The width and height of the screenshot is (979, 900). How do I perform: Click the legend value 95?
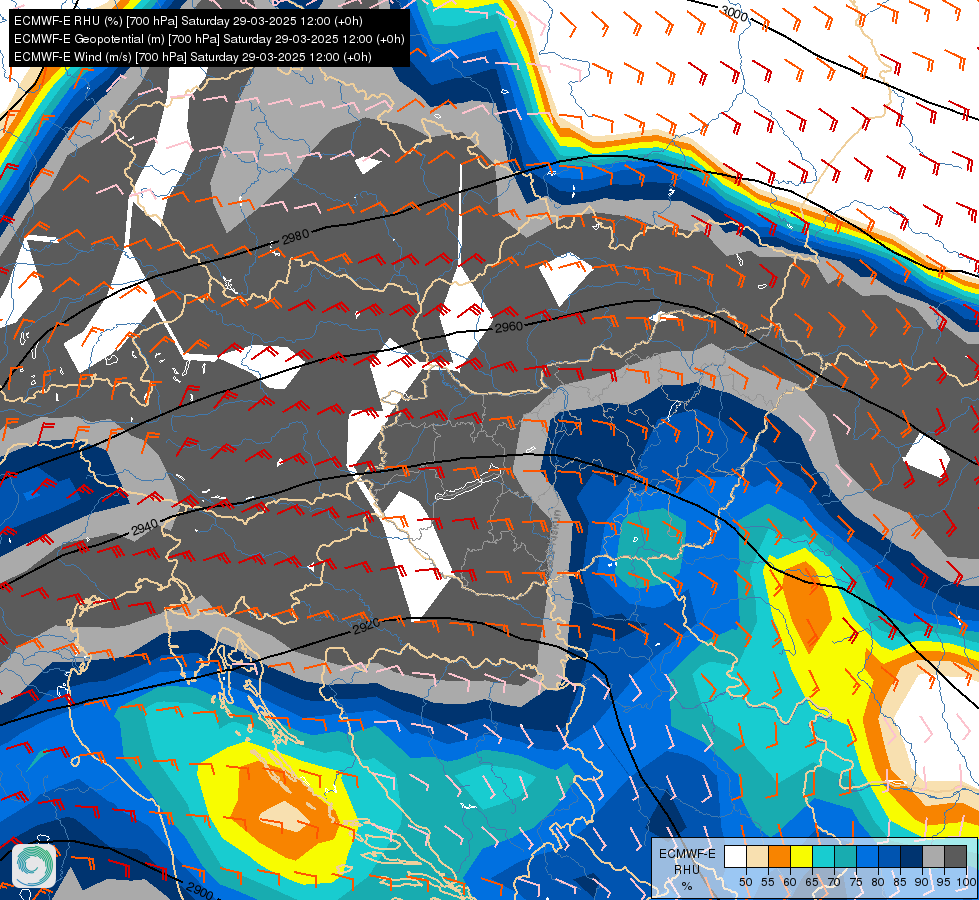click(943, 882)
